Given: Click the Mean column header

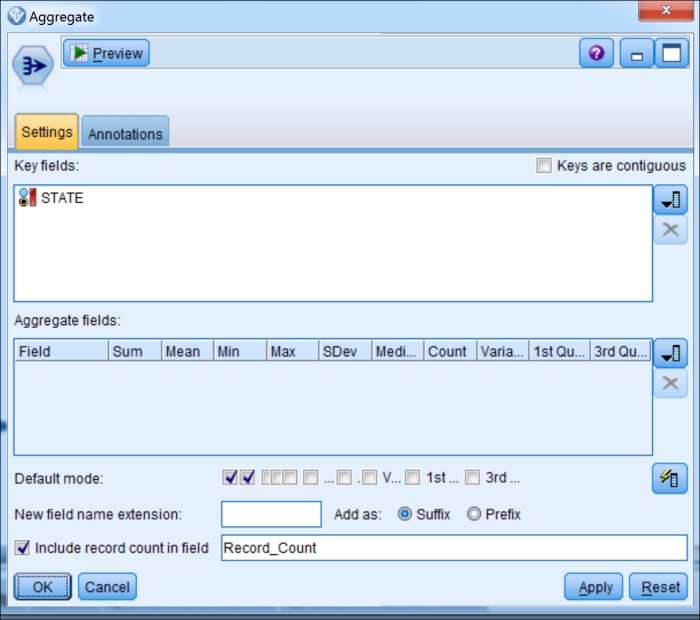Looking at the screenshot, I should click(x=188, y=351).
